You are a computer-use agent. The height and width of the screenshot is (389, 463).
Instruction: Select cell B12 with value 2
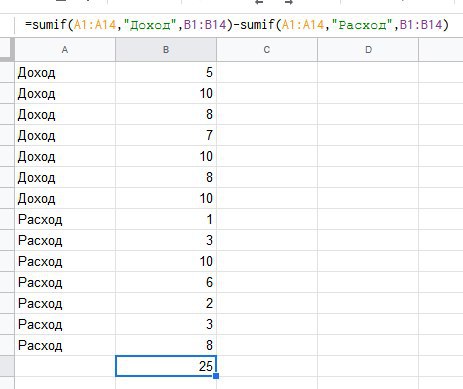pyautogui.click(x=166, y=303)
